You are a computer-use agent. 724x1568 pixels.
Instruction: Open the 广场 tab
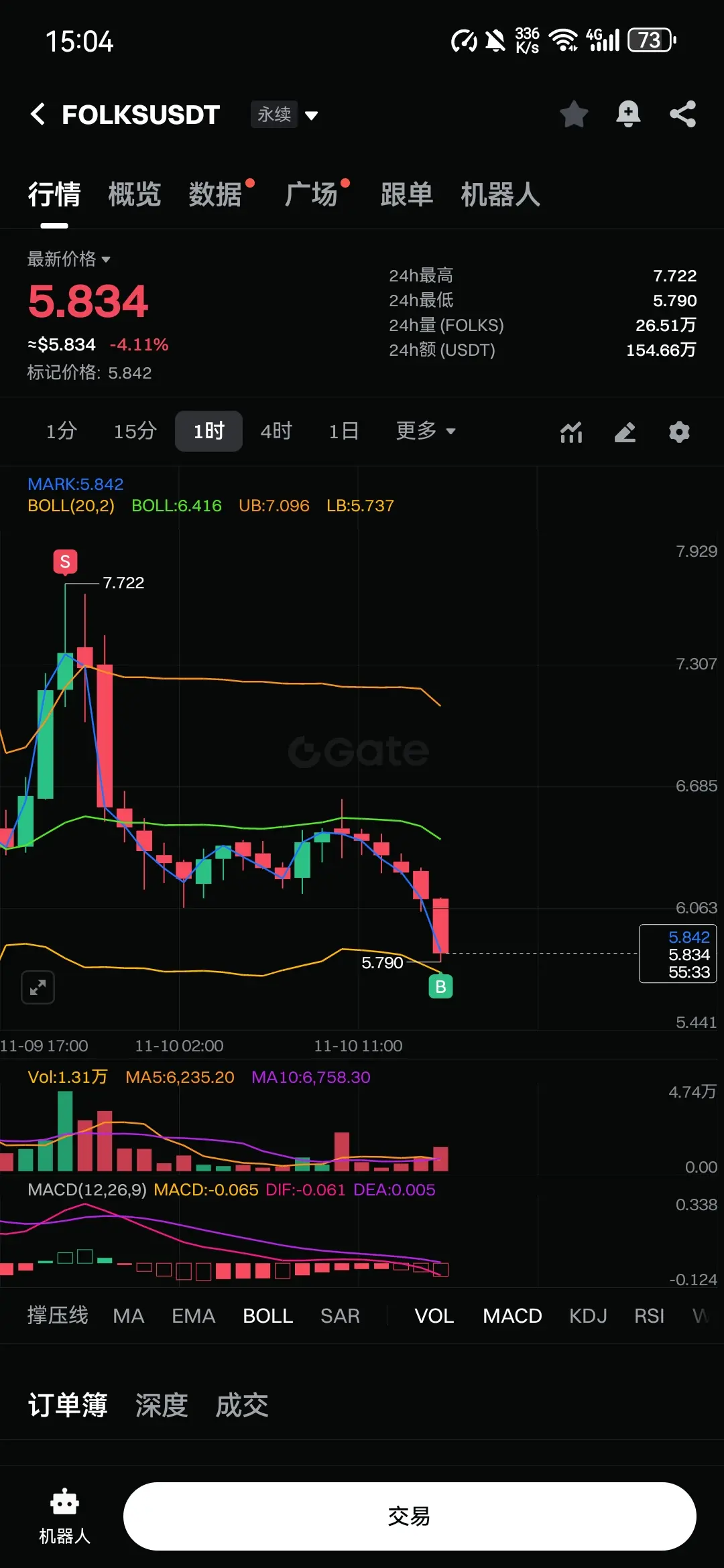(x=311, y=194)
